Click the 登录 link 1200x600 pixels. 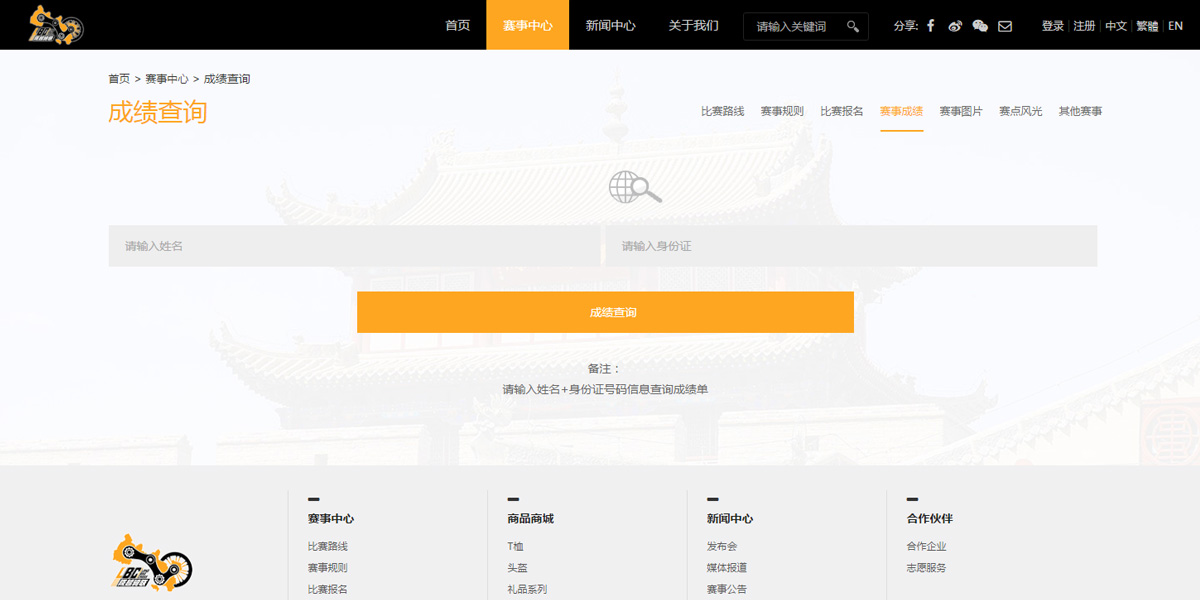1052,26
